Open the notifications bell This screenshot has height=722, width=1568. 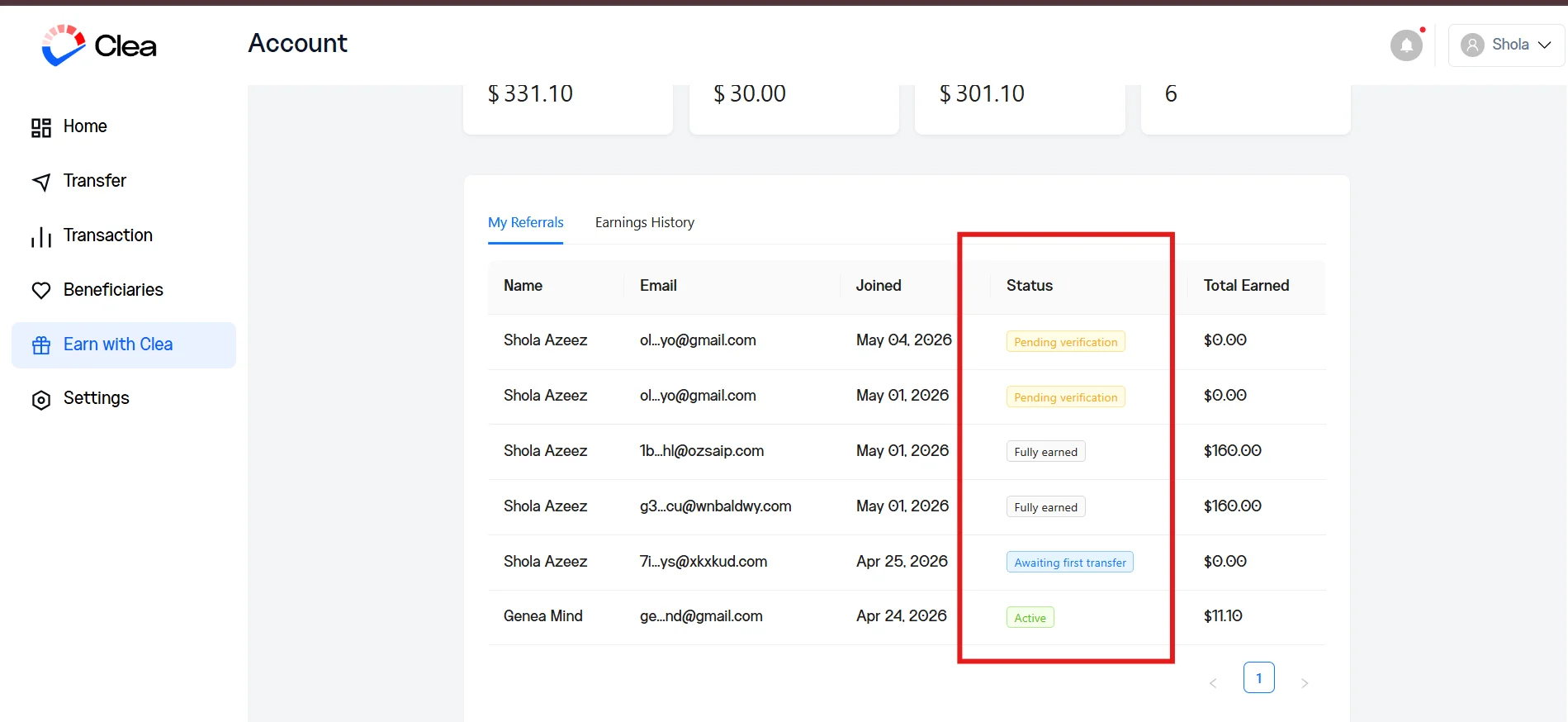tap(1406, 45)
